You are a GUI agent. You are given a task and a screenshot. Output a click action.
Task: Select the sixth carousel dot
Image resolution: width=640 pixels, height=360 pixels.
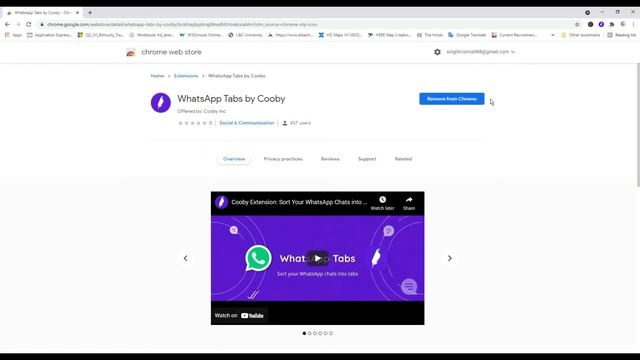coord(331,333)
